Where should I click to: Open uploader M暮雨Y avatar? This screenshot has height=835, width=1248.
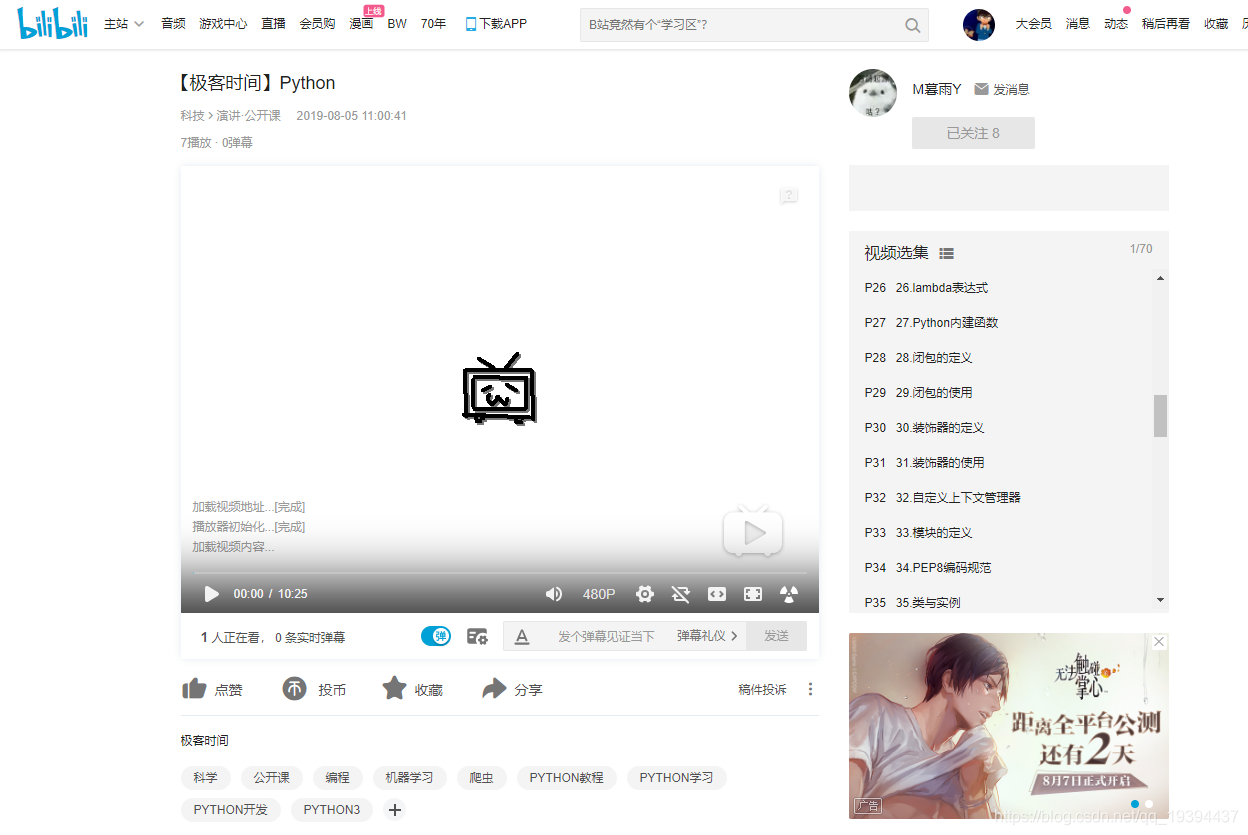pyautogui.click(x=873, y=93)
